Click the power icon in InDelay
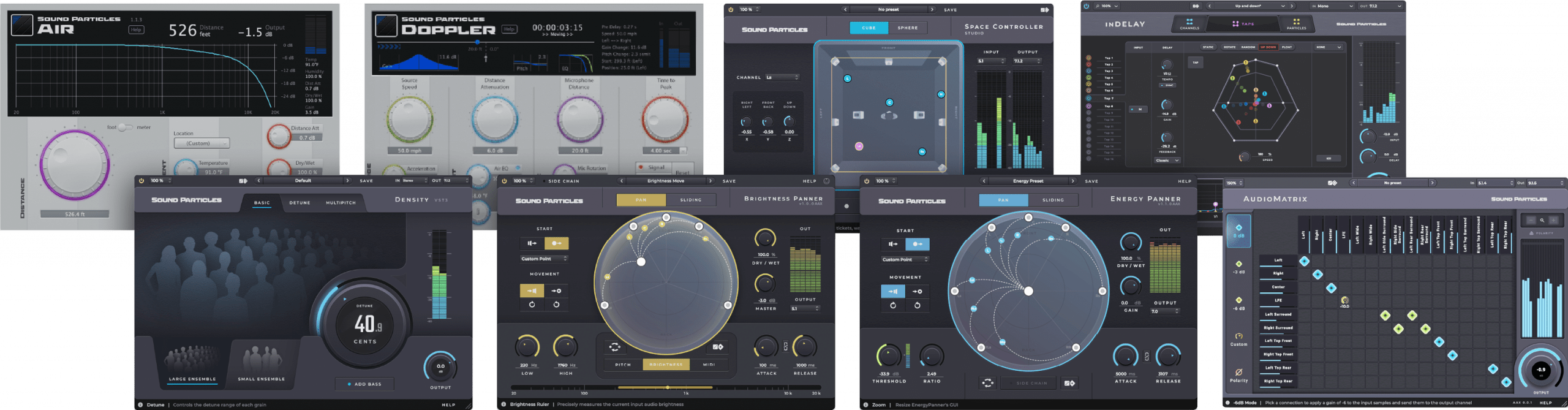This screenshot has height=410, width=1568. (1087, 6)
